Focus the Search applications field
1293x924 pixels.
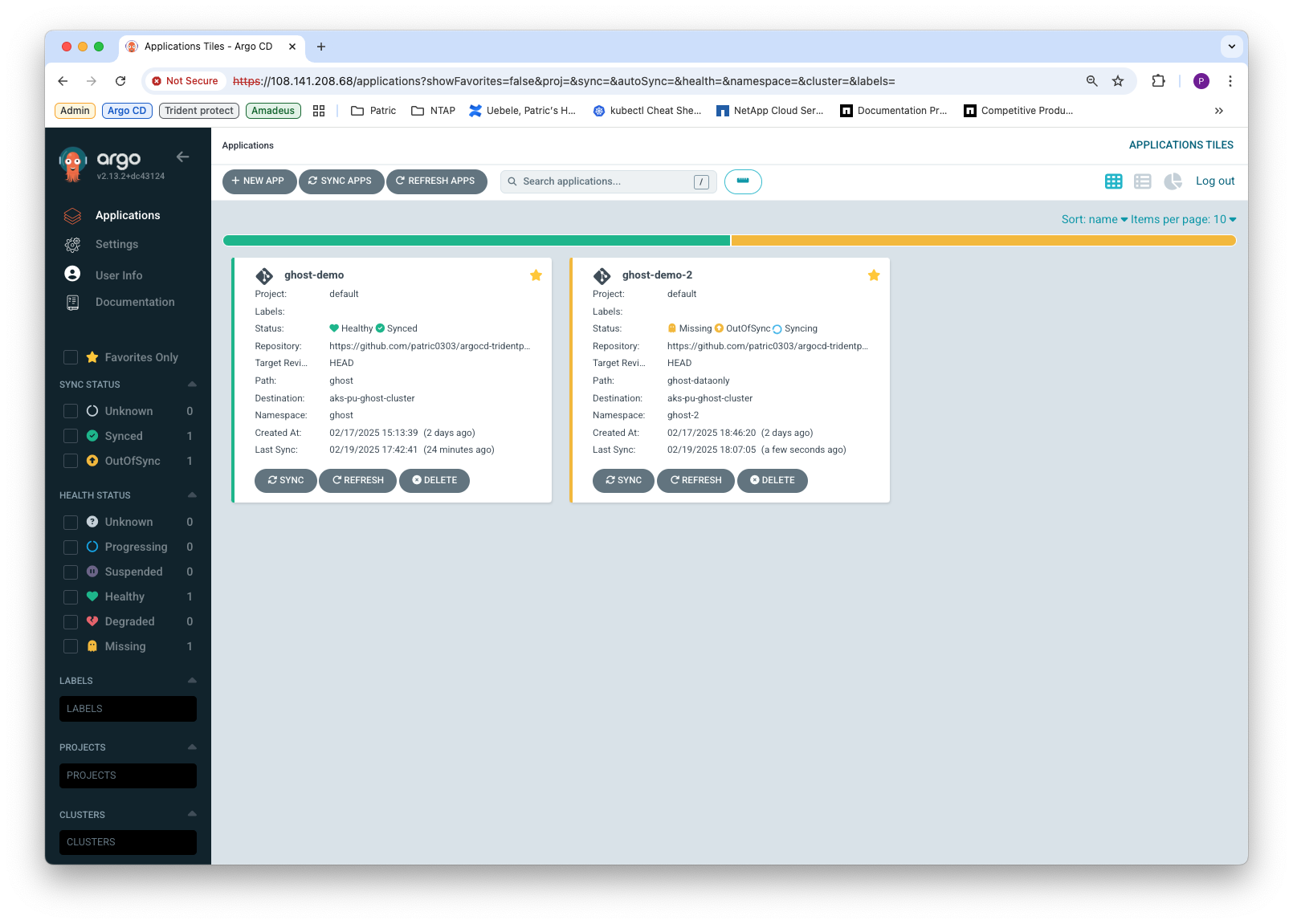coord(608,181)
